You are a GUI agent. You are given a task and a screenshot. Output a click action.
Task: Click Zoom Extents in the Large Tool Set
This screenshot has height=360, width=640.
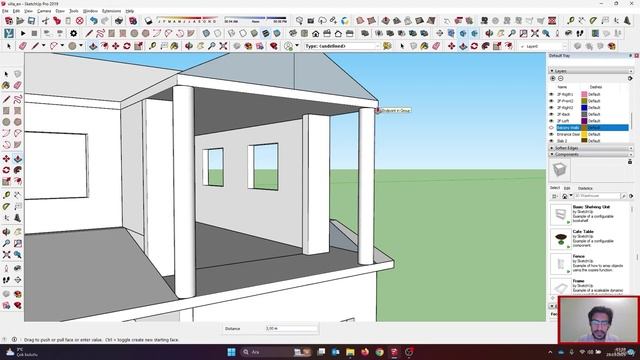[6, 255]
